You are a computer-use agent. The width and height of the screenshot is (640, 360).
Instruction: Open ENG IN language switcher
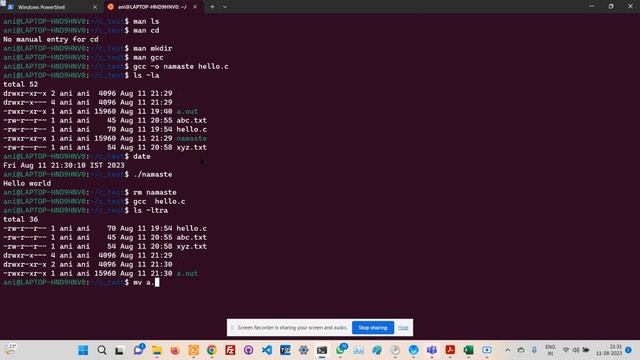coord(550,350)
